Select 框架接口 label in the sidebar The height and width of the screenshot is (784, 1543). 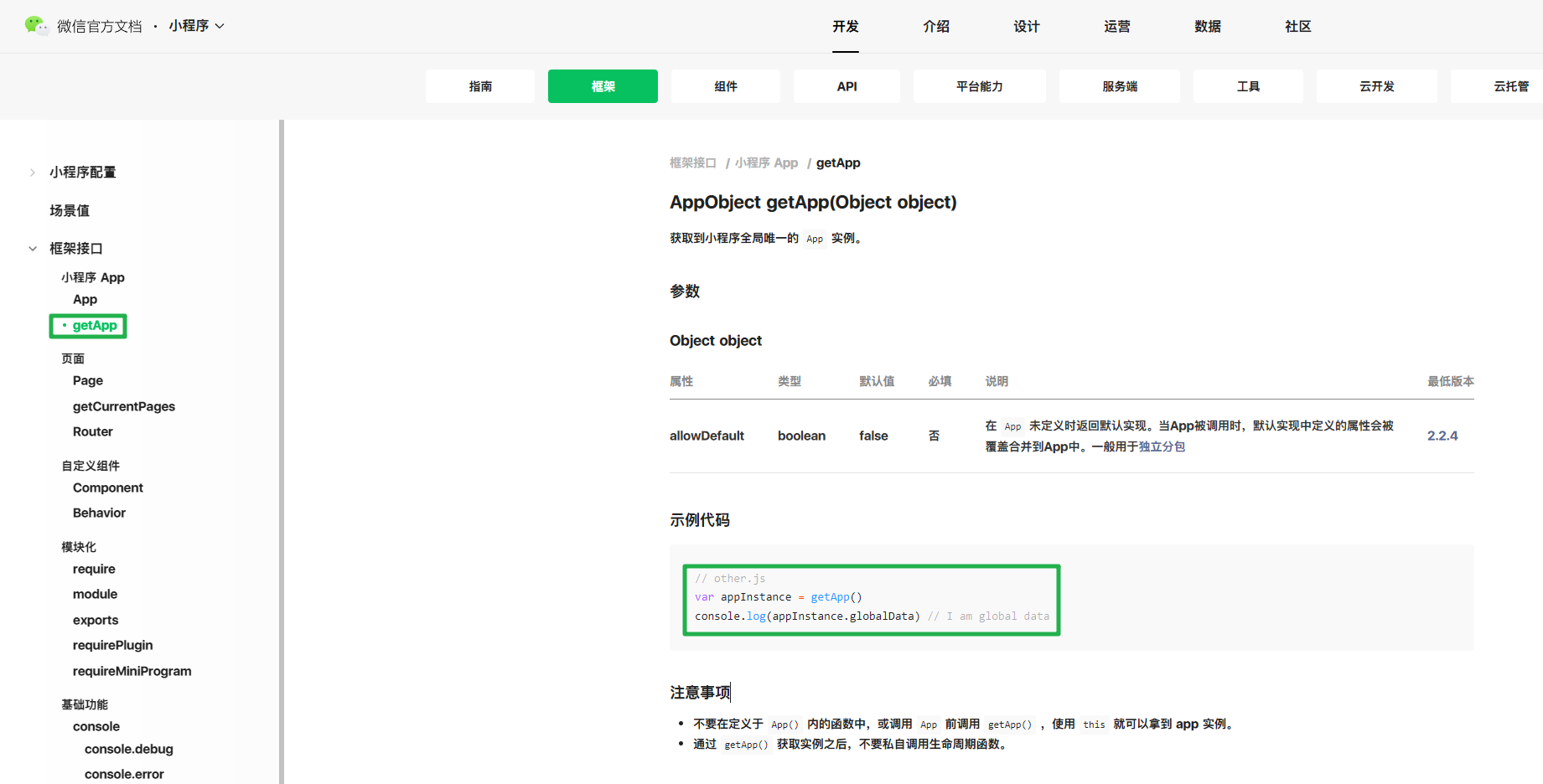(76, 249)
